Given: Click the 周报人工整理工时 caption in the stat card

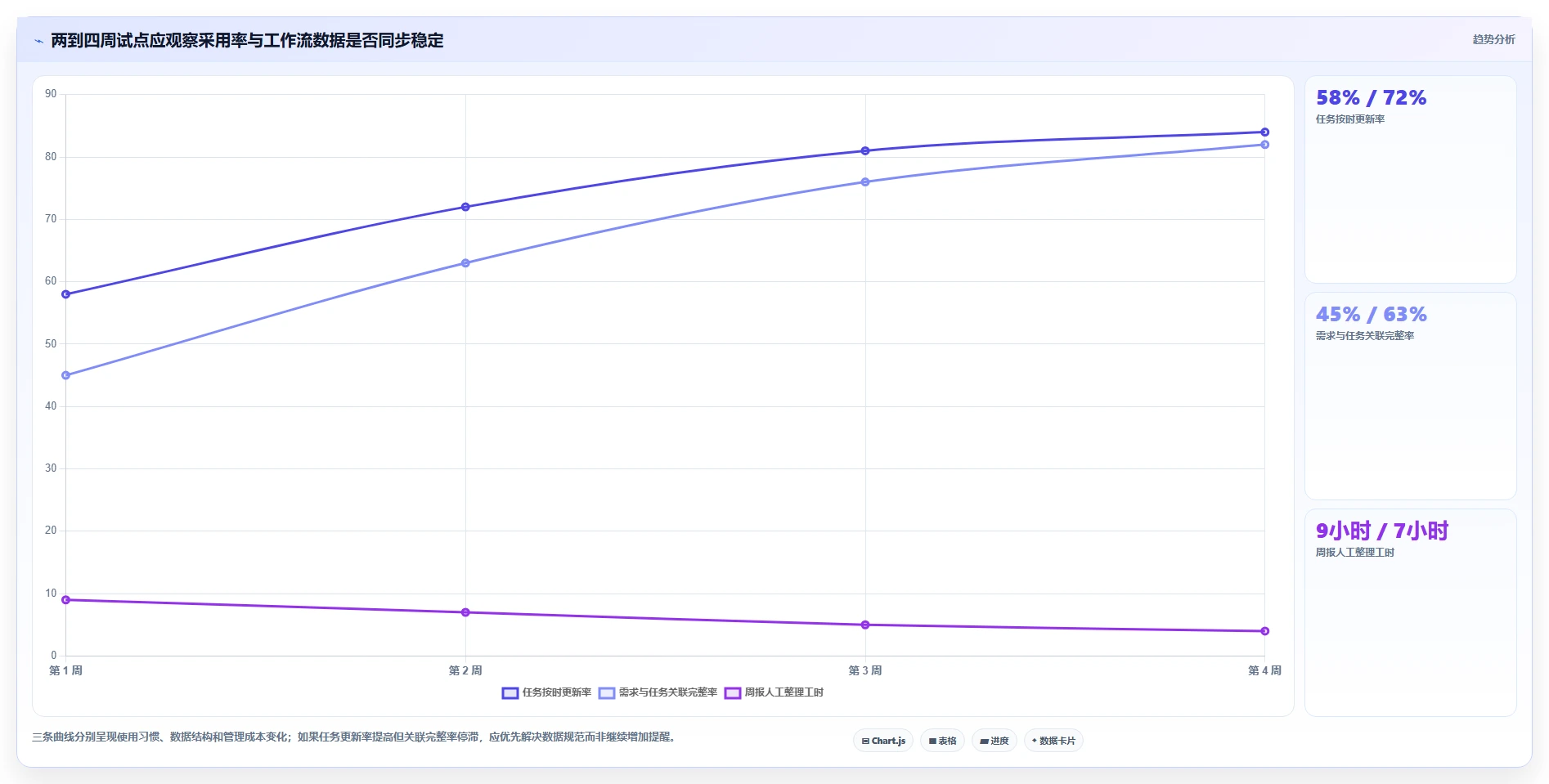Looking at the screenshot, I should click(x=1355, y=553).
